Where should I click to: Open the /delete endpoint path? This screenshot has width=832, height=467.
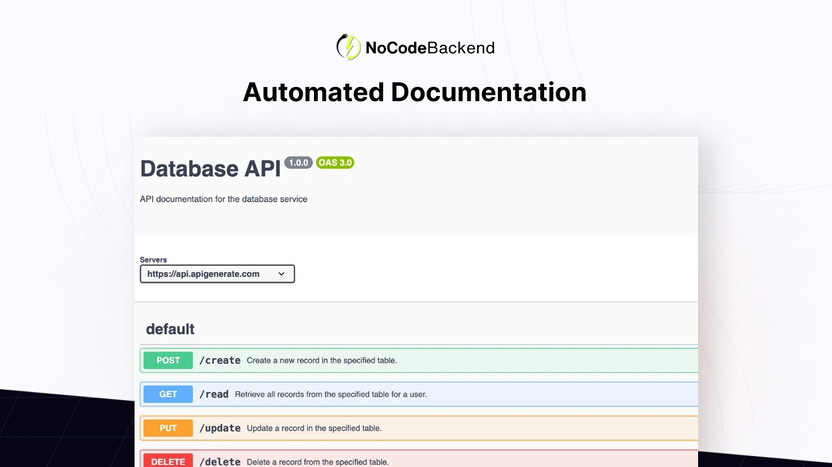point(220,461)
